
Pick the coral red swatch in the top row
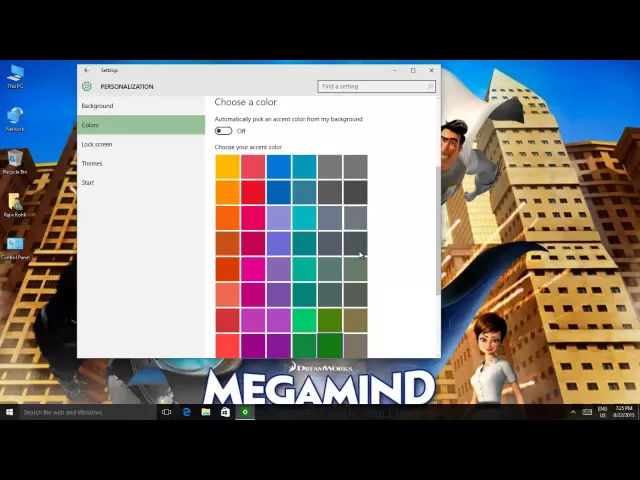[x=253, y=167]
